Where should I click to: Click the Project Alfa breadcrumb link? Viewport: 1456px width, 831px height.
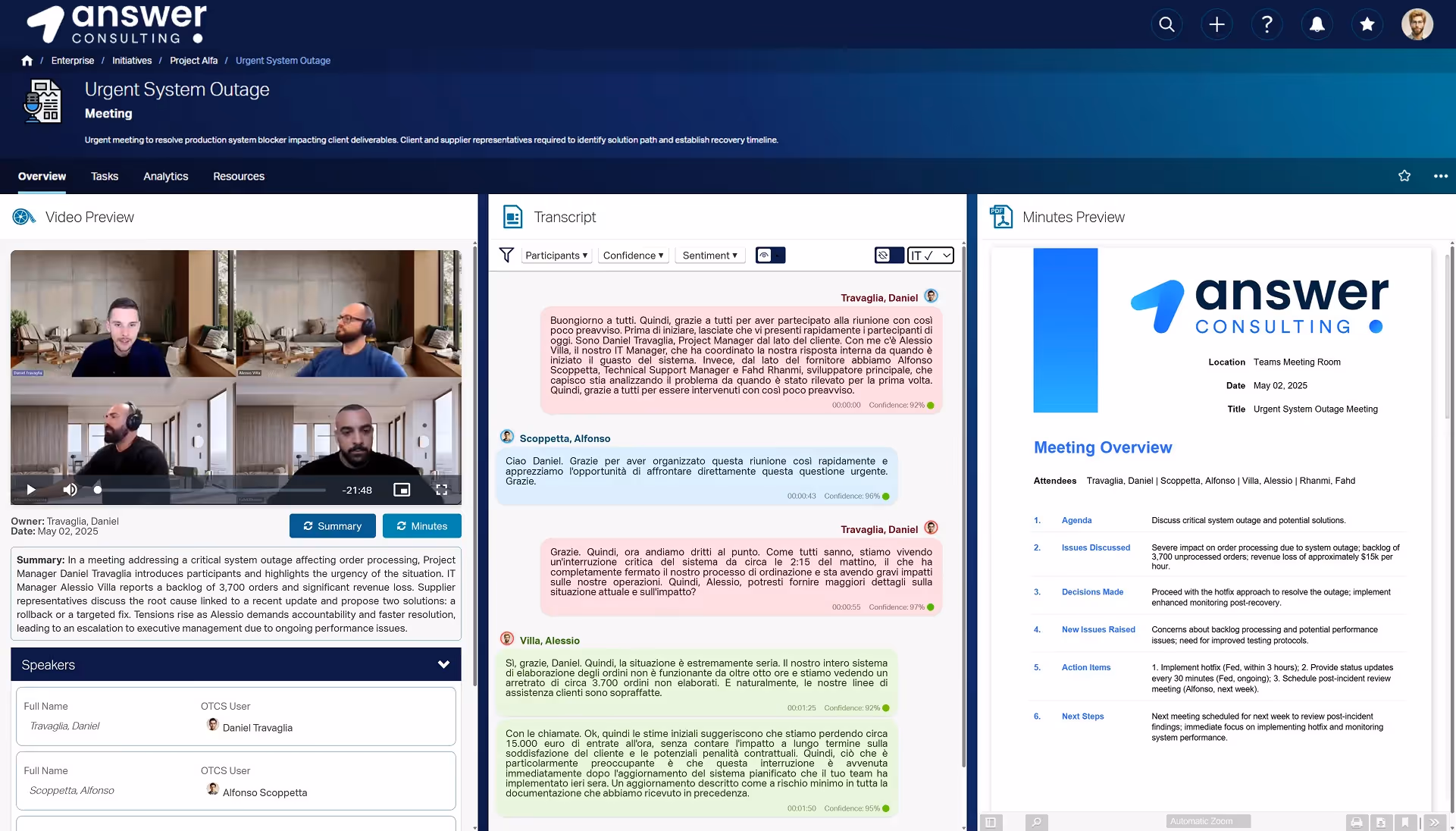193,61
